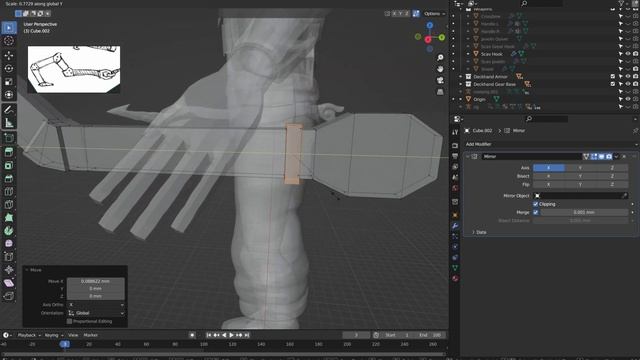Select the Annotate tool
Viewport: 640px width, 360px height.
pyautogui.click(x=9, y=110)
